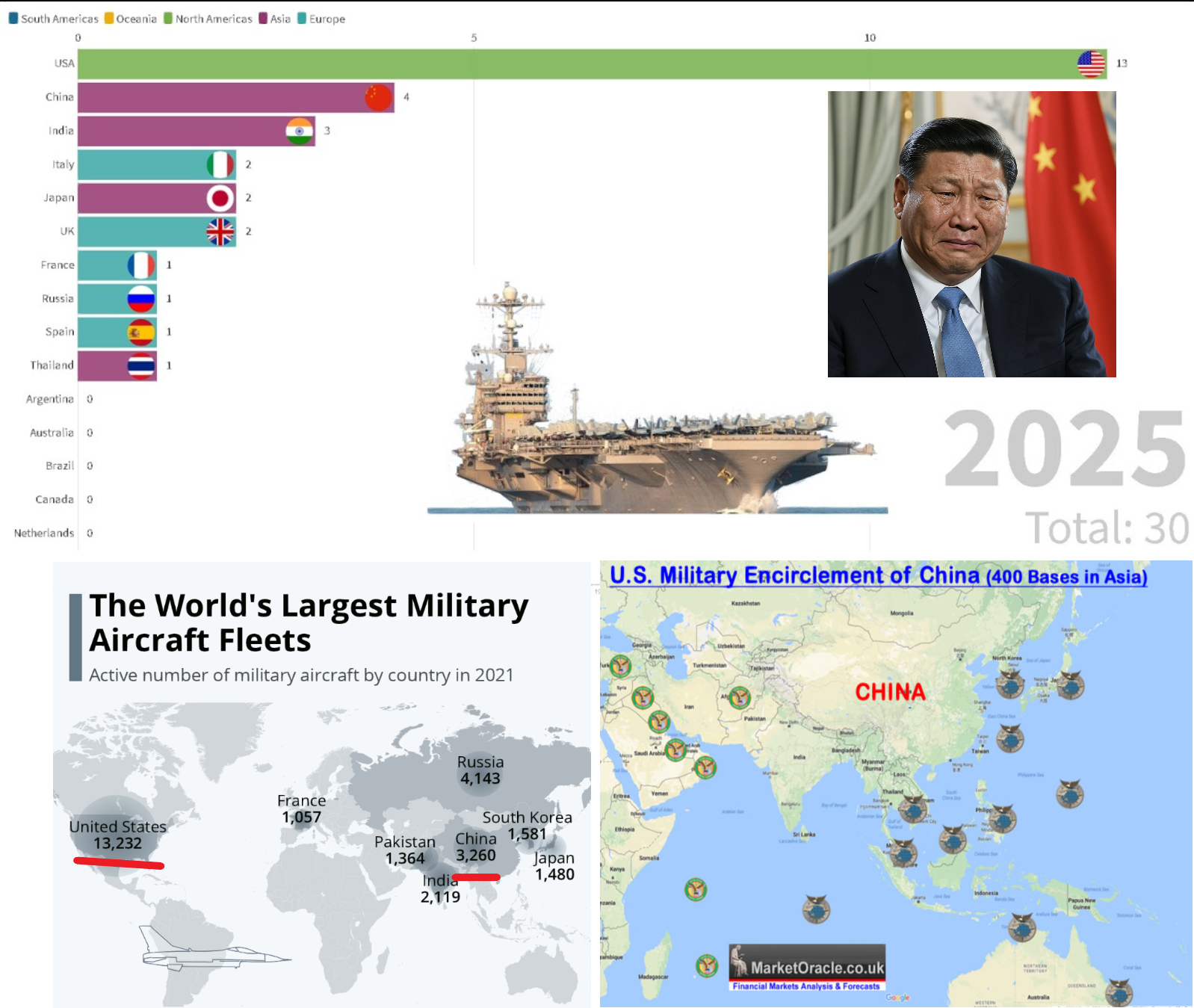Image resolution: width=1194 pixels, height=1008 pixels.
Task: Click the value '13' beside USA bar
Action: coord(1122,64)
